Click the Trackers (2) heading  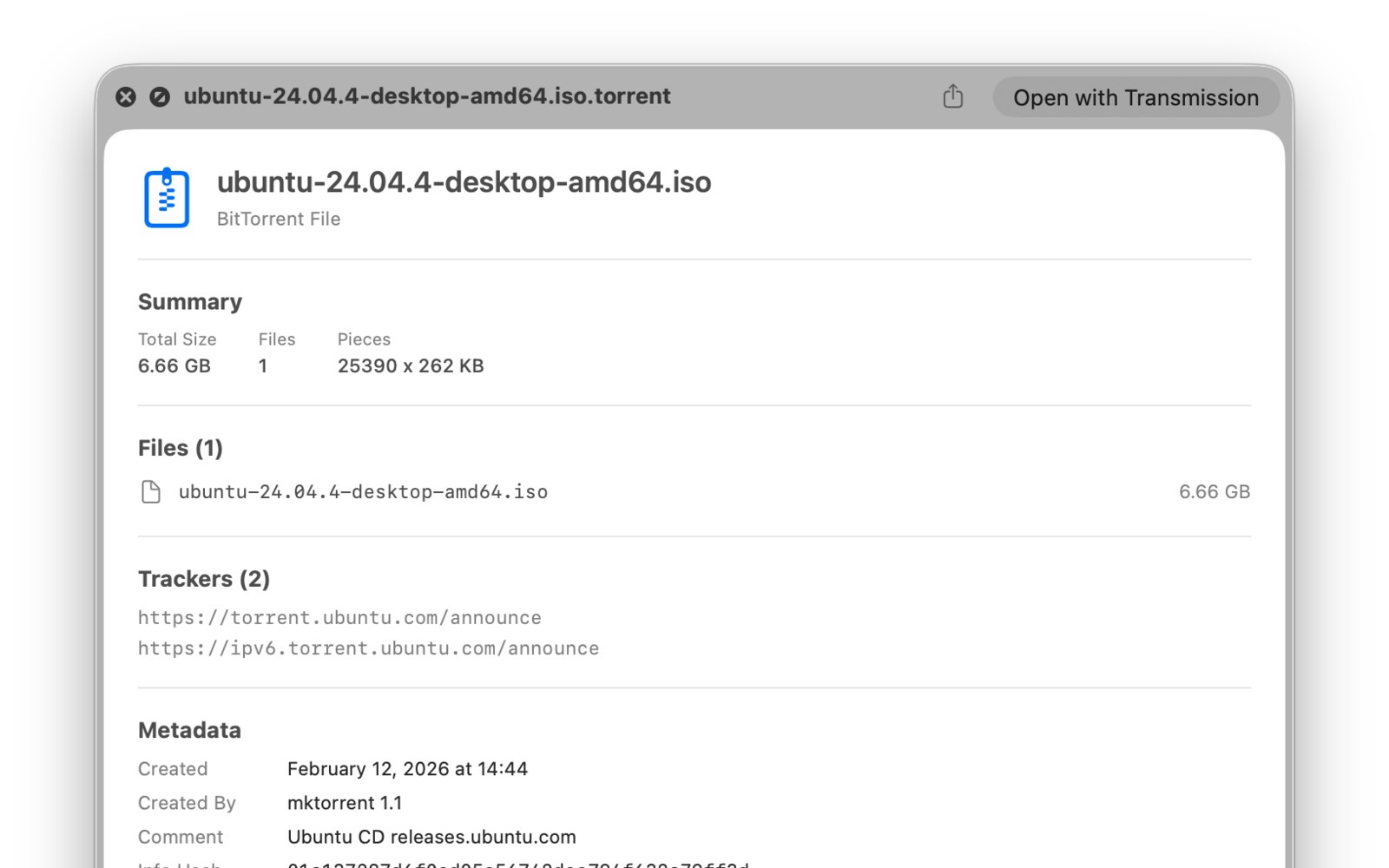pos(204,579)
